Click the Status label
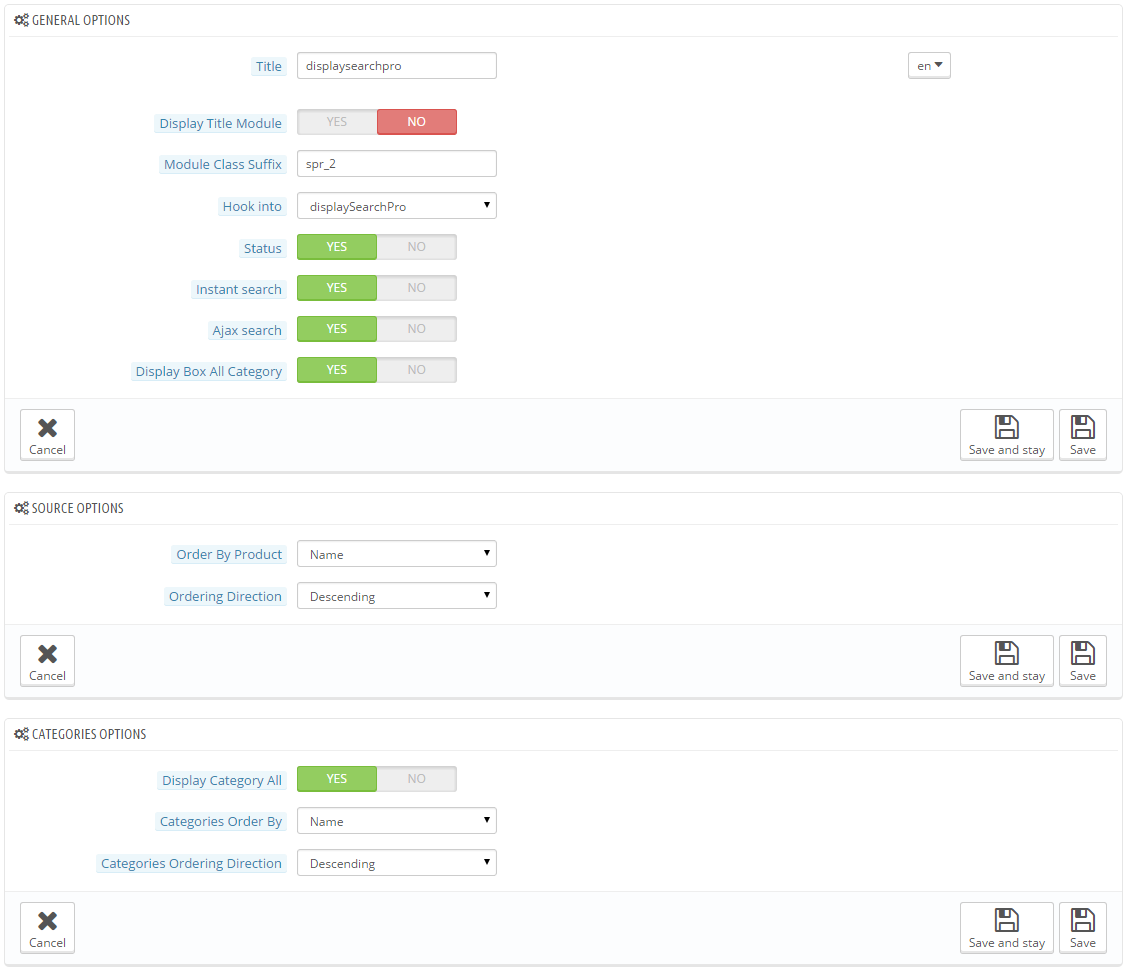This screenshot has width=1128, height=970. (x=262, y=248)
